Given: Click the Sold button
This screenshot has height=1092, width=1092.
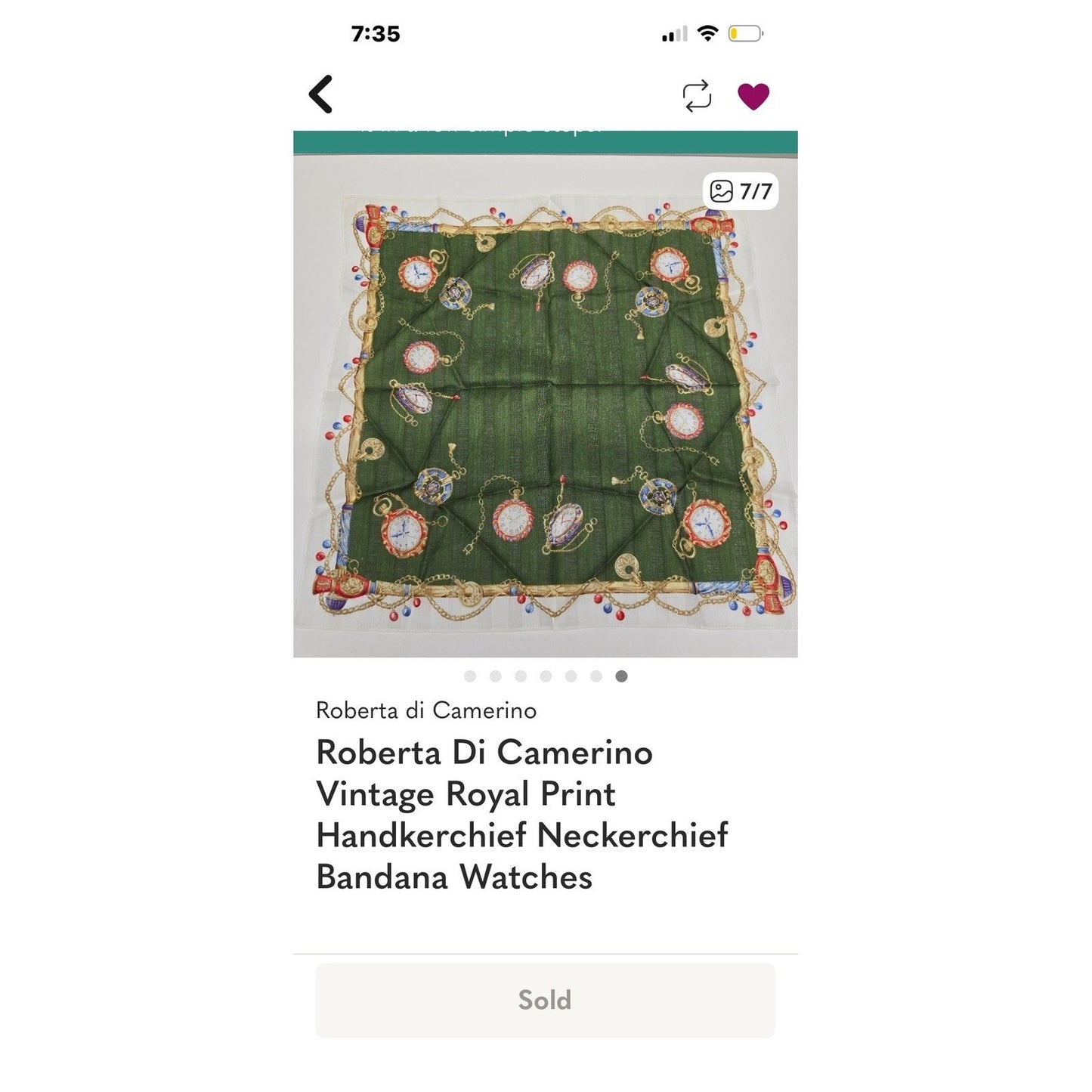Looking at the screenshot, I should point(545,1000).
